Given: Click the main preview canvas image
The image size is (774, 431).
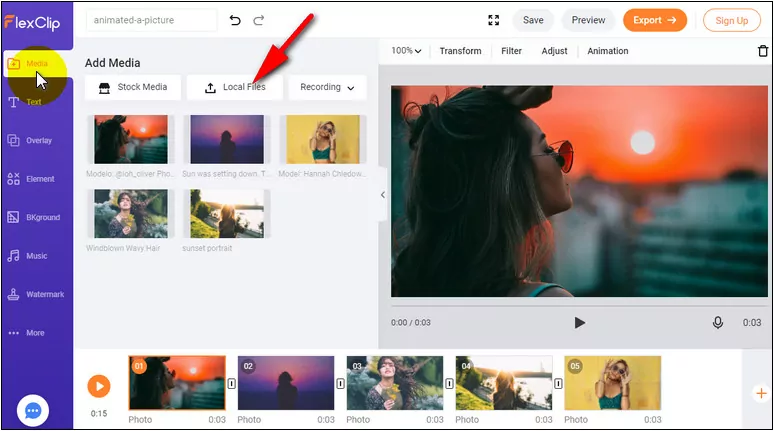Looking at the screenshot, I should pyautogui.click(x=579, y=192).
